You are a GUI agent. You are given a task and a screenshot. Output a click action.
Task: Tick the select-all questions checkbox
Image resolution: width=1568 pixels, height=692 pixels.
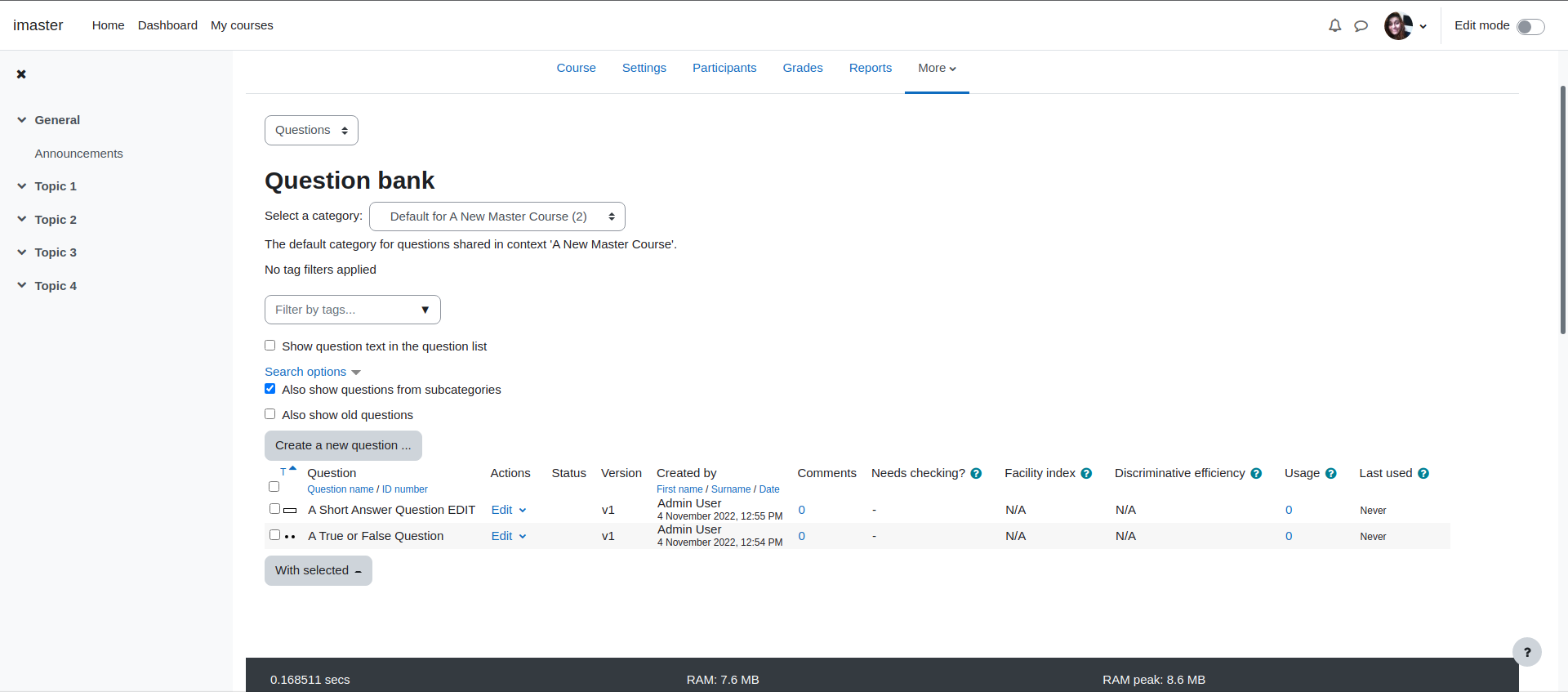point(274,487)
